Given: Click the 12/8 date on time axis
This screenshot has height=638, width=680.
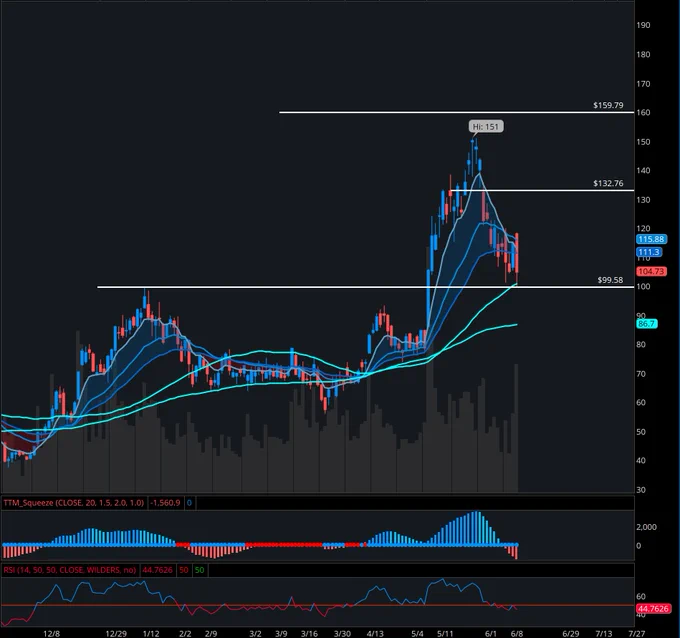Looking at the screenshot, I should click(52, 633).
